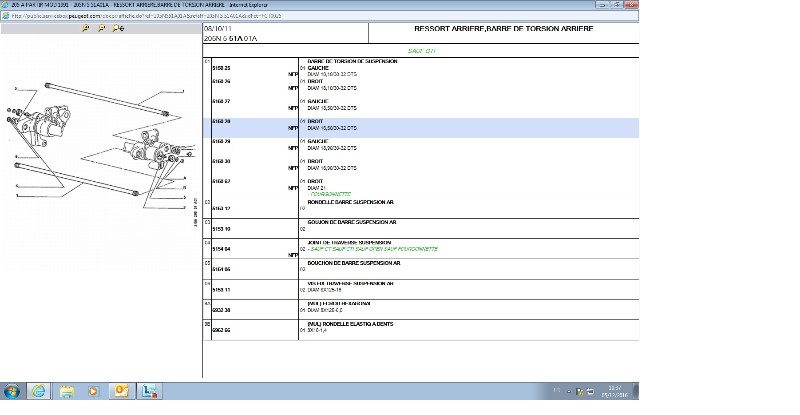
Task: Click the RESSORT ARRIERE,BARRE DE TORSION ARRIERE title
Action: coord(504,29)
